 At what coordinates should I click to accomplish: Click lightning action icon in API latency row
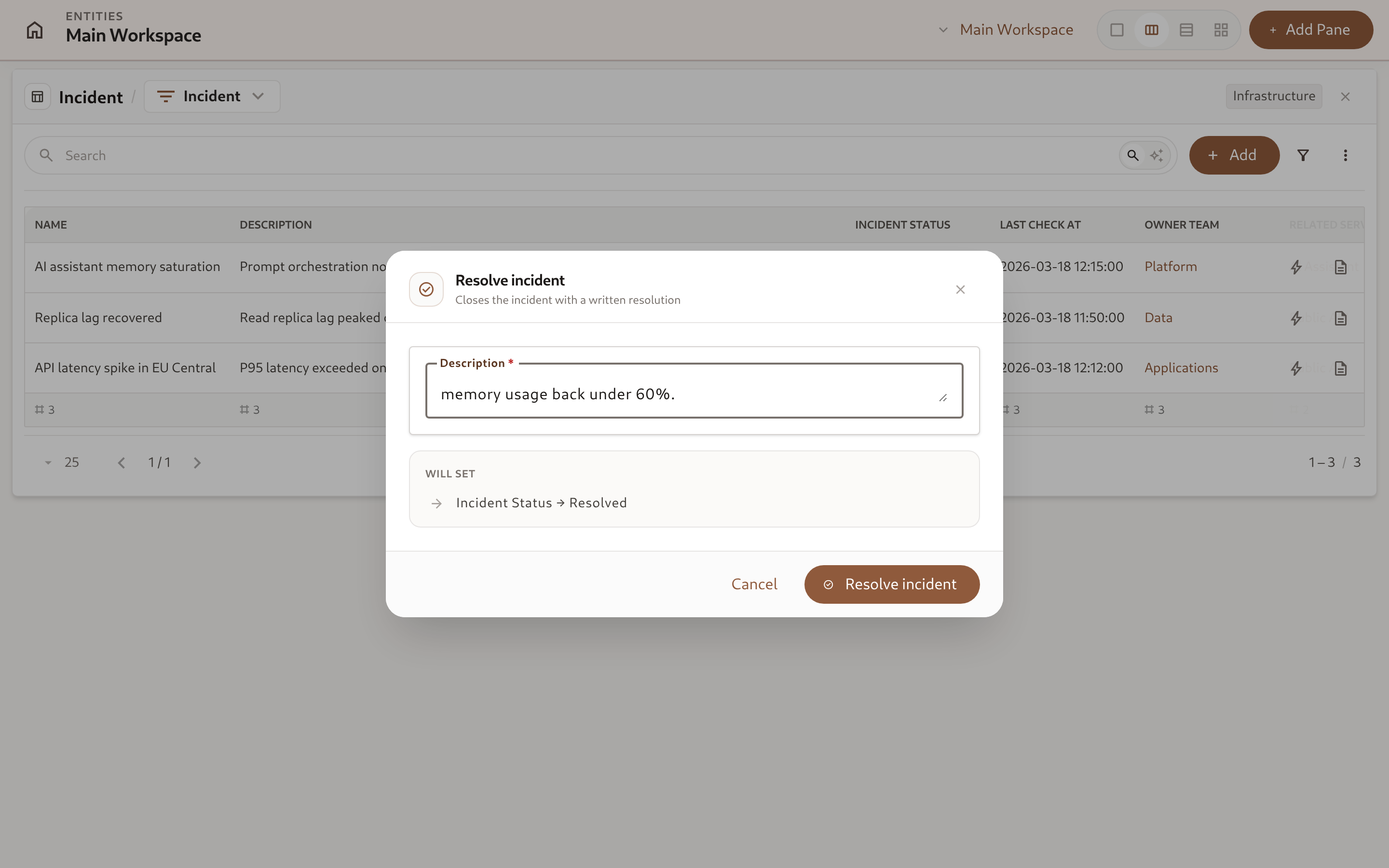(x=1296, y=368)
